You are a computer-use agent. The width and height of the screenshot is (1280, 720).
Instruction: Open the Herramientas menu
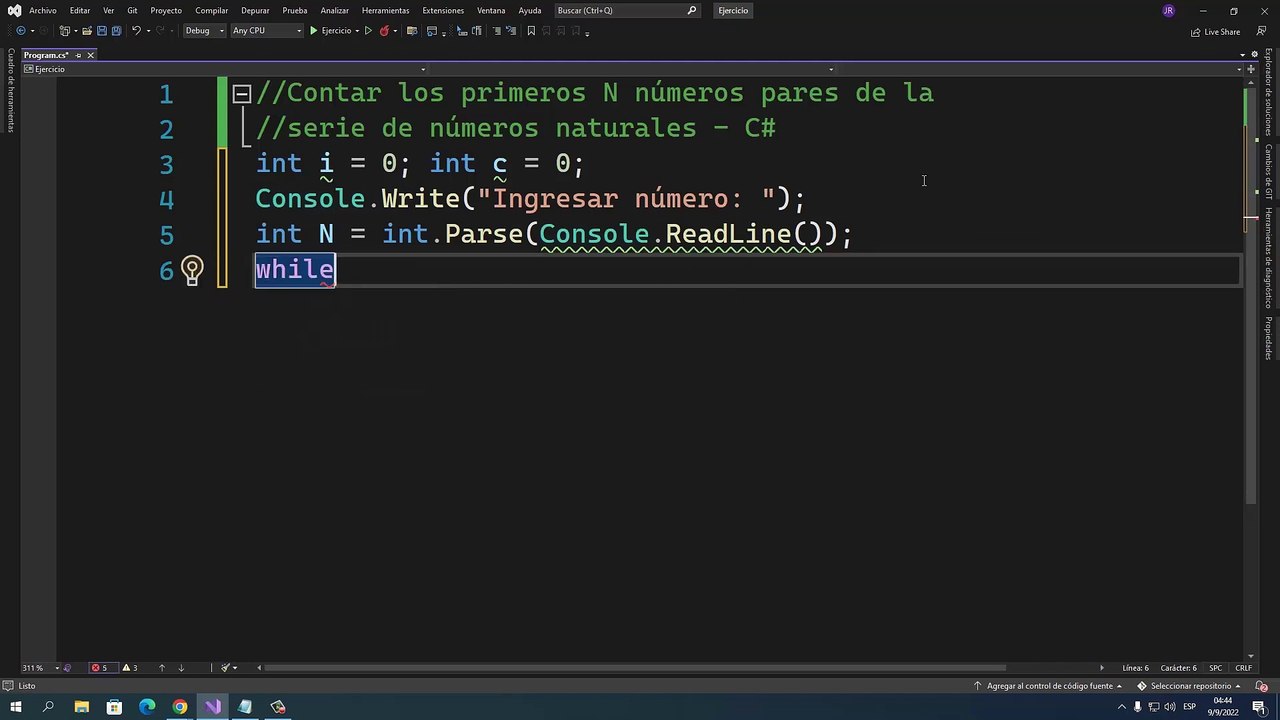click(x=386, y=10)
